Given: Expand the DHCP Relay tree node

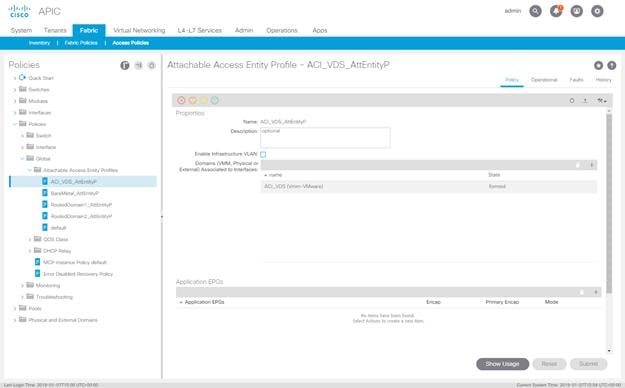Looking at the screenshot, I should point(30,251).
